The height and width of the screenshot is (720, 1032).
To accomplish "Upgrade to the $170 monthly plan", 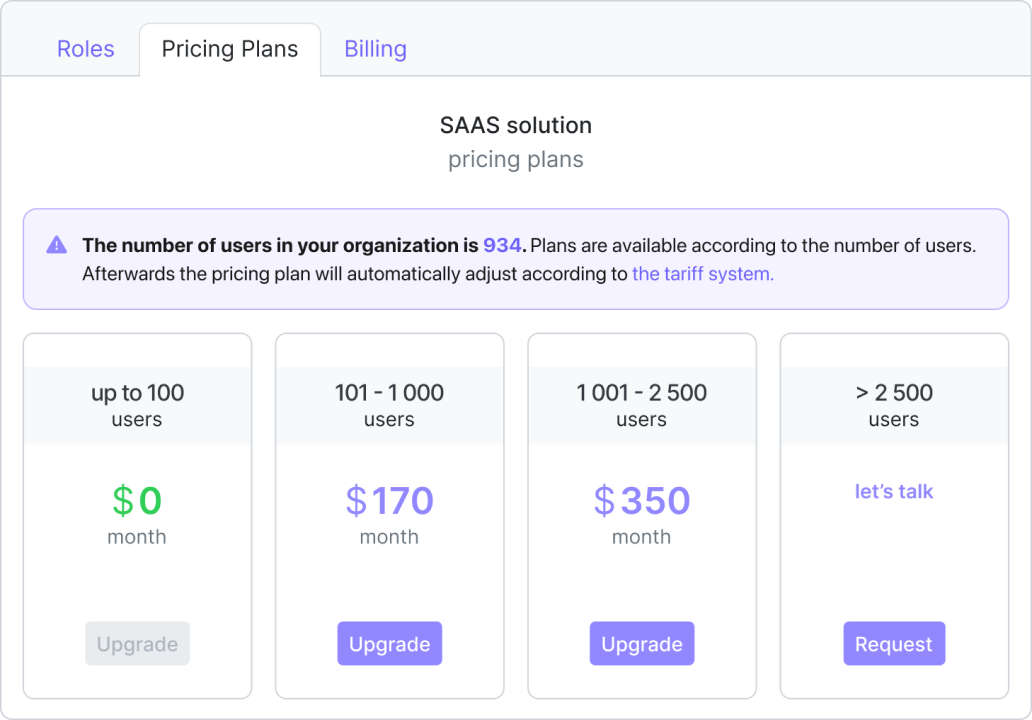I will pos(389,644).
